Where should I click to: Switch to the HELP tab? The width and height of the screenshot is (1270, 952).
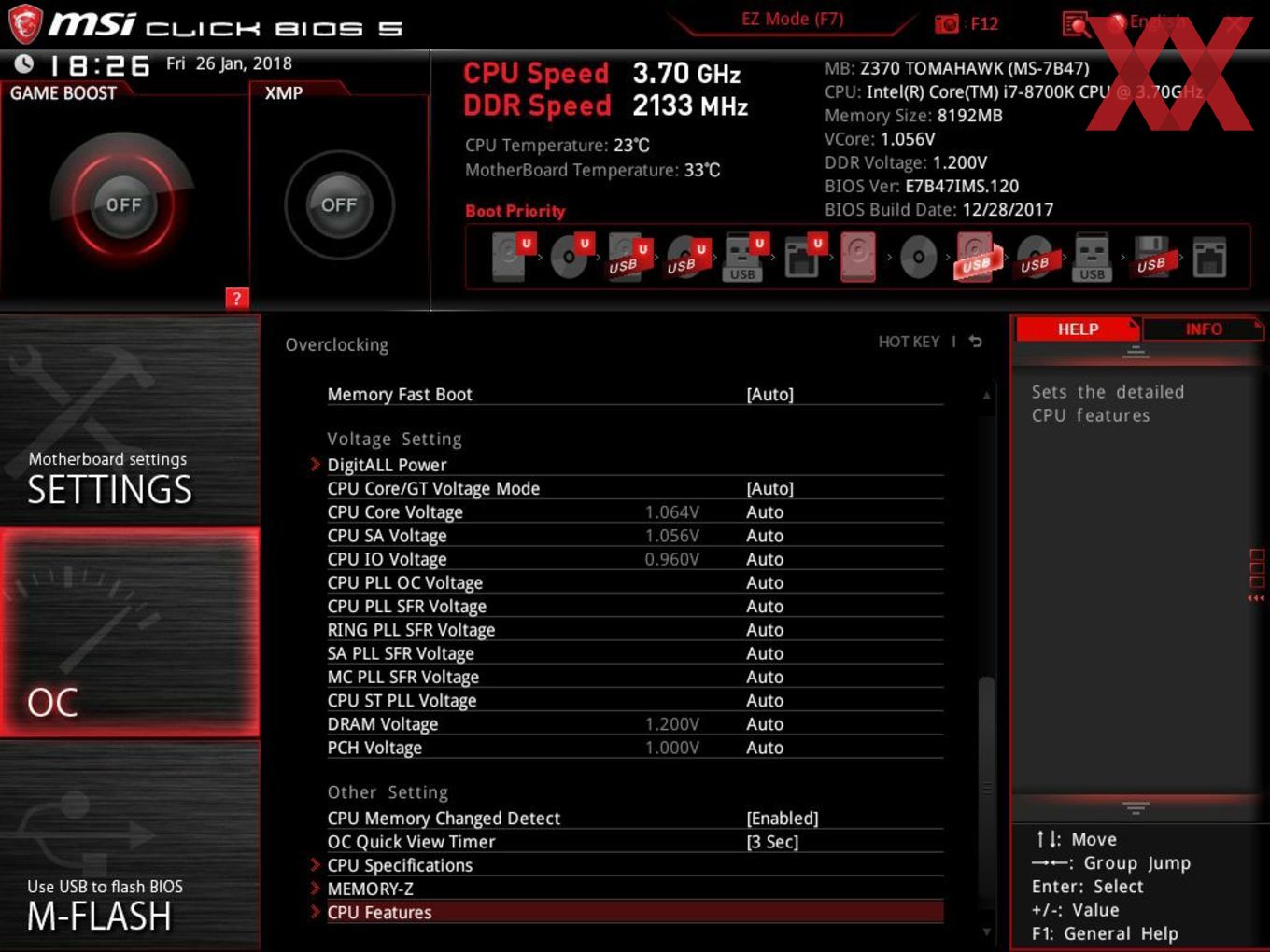pos(1077,329)
